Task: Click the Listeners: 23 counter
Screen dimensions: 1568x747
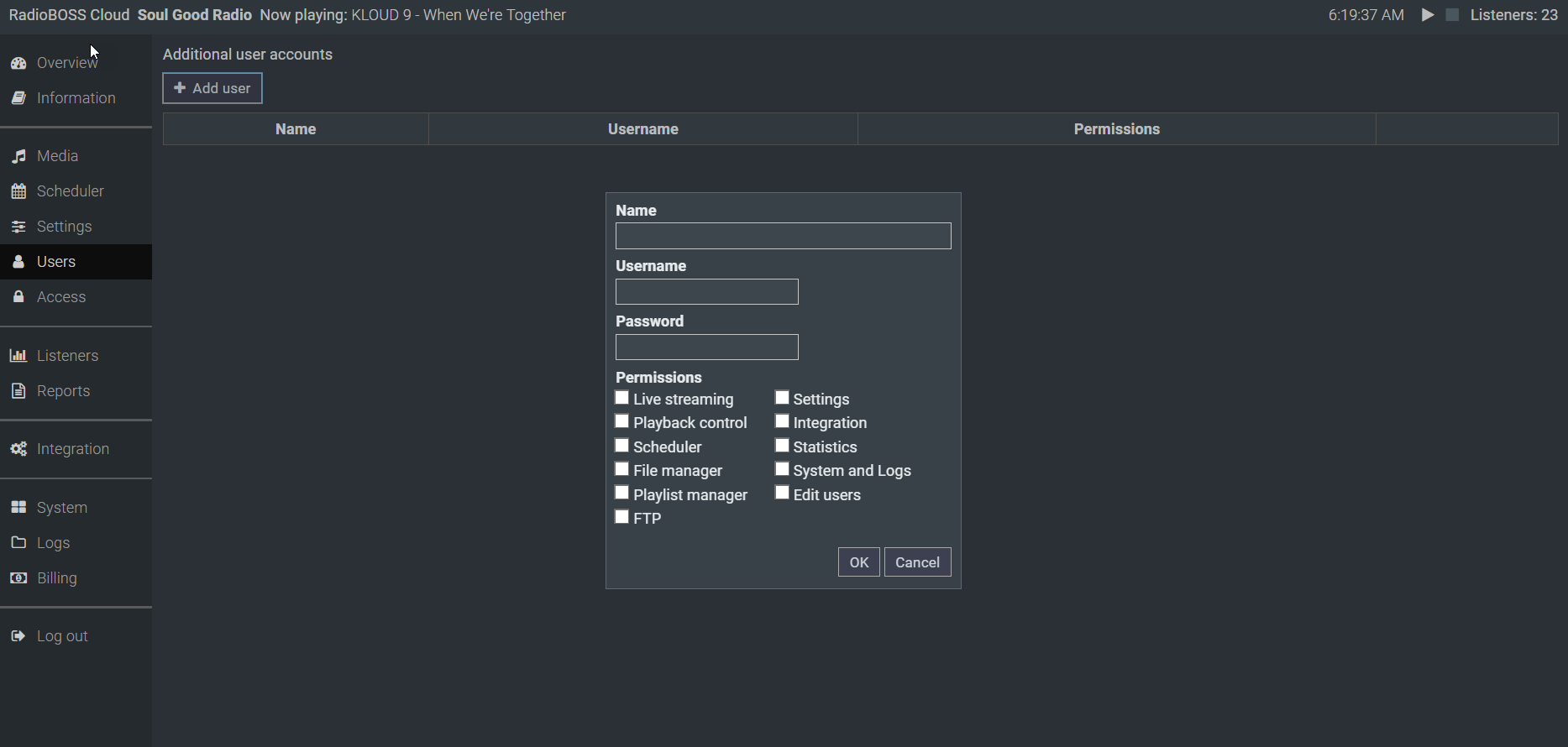Action: [1514, 15]
